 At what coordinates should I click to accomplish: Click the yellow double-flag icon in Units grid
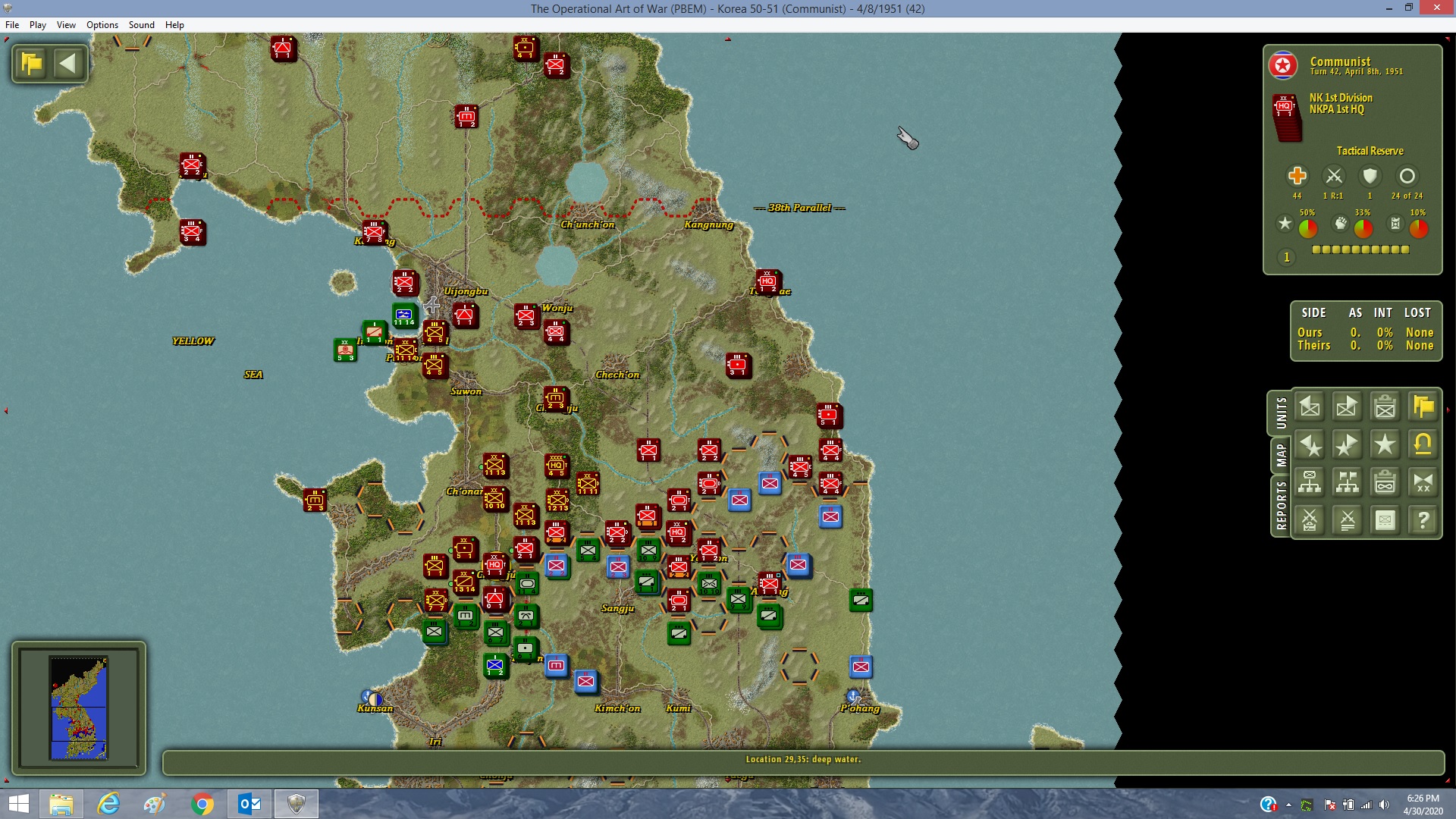pyautogui.click(x=1423, y=407)
